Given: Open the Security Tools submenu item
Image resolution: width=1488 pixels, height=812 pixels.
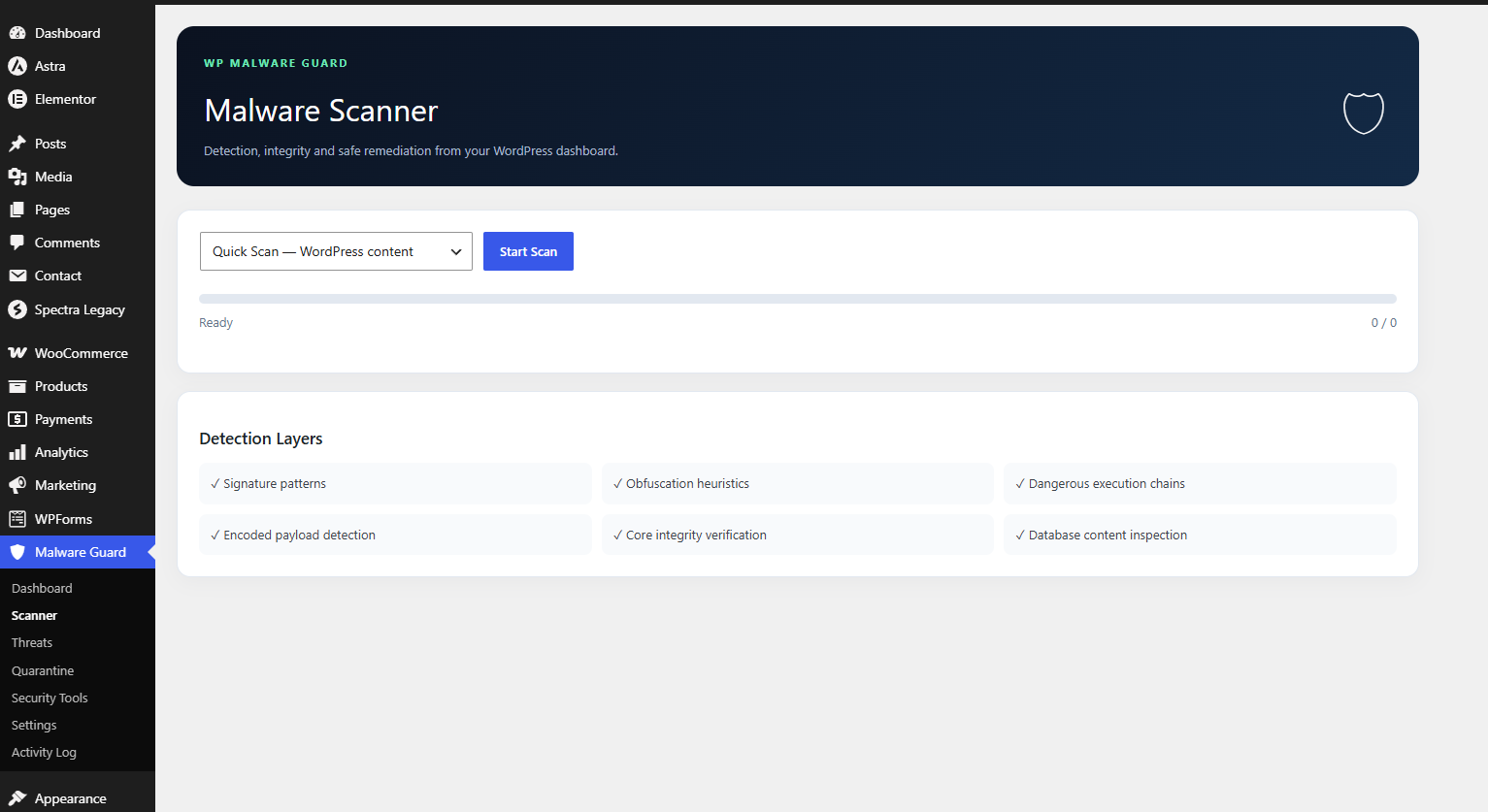Looking at the screenshot, I should click(x=50, y=698).
